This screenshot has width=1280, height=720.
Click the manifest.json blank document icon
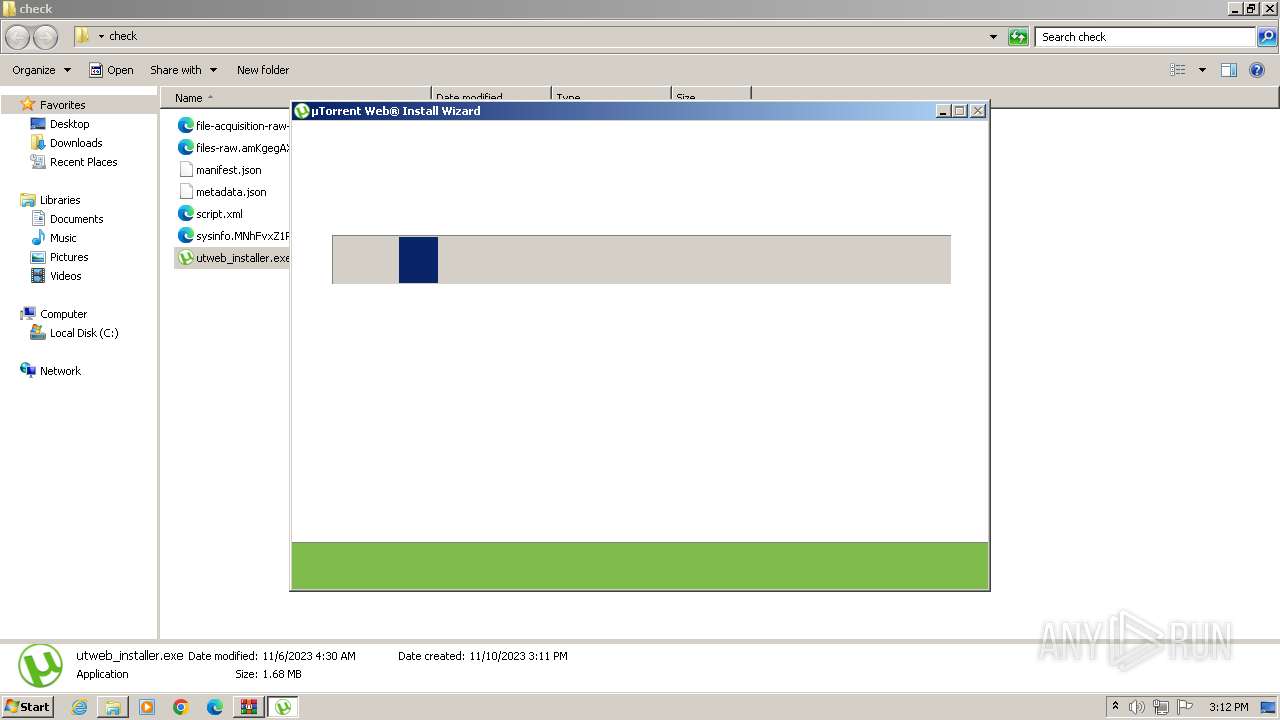[185, 170]
